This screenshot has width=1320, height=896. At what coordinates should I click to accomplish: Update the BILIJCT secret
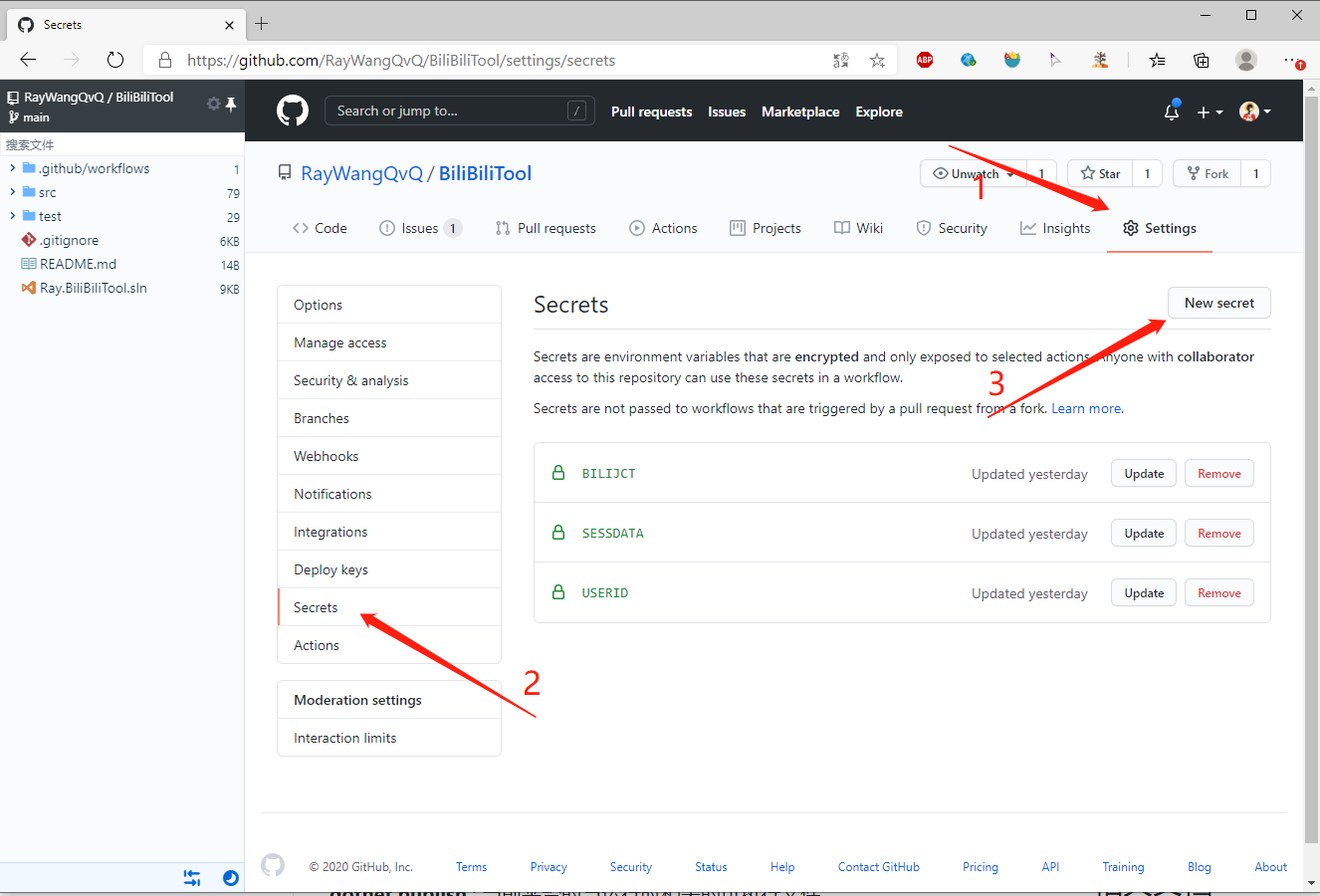click(x=1144, y=474)
